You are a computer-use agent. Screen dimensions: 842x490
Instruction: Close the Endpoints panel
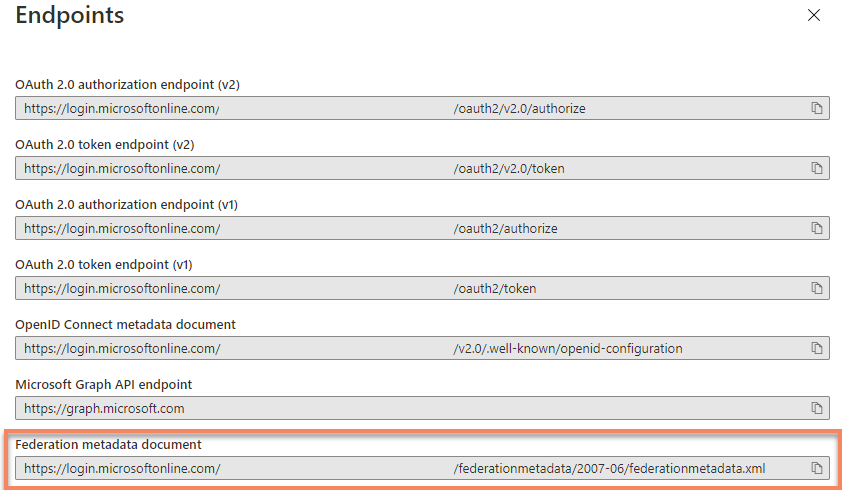pyautogui.click(x=814, y=16)
